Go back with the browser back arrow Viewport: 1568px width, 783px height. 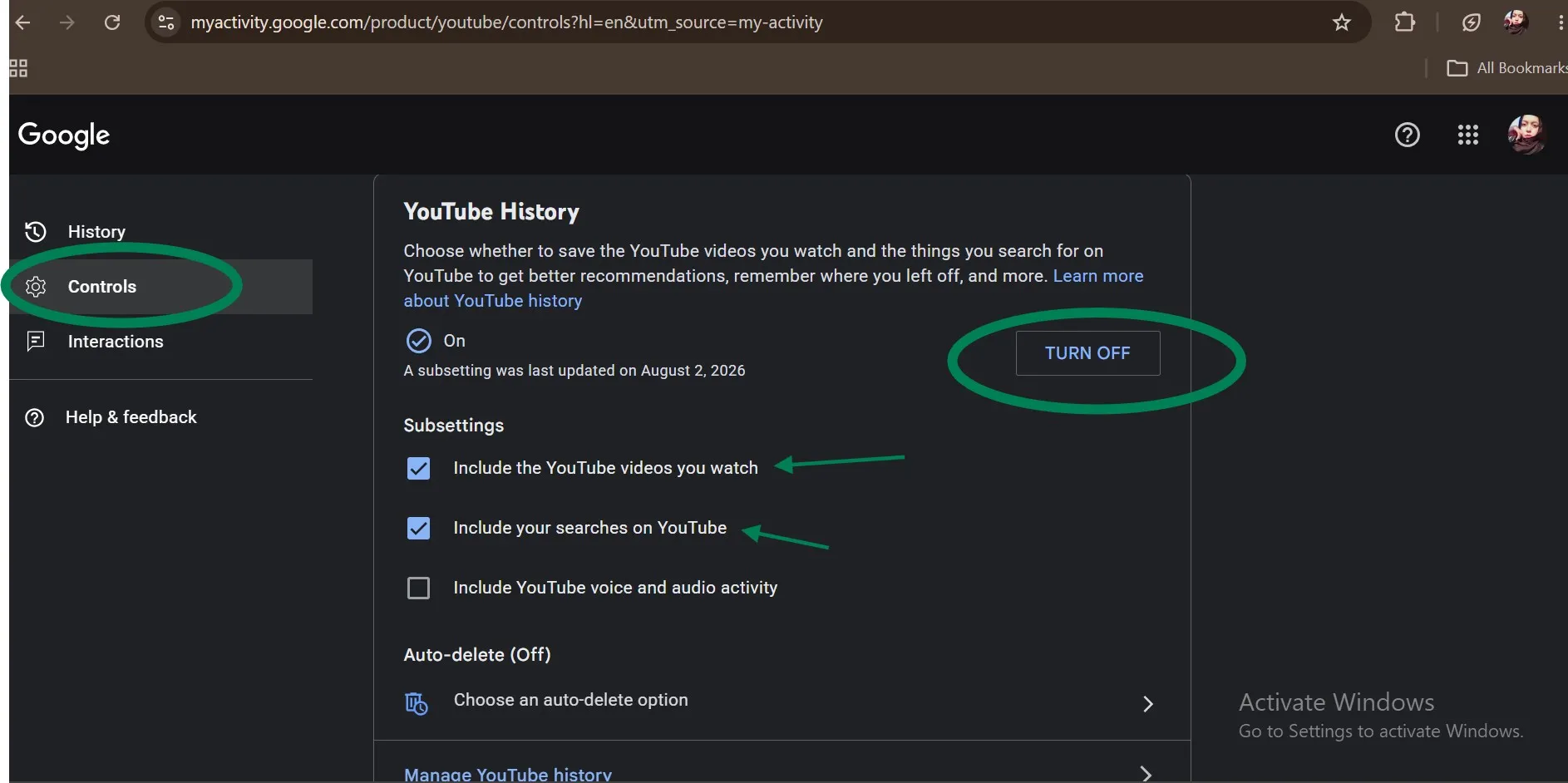pos(22,22)
